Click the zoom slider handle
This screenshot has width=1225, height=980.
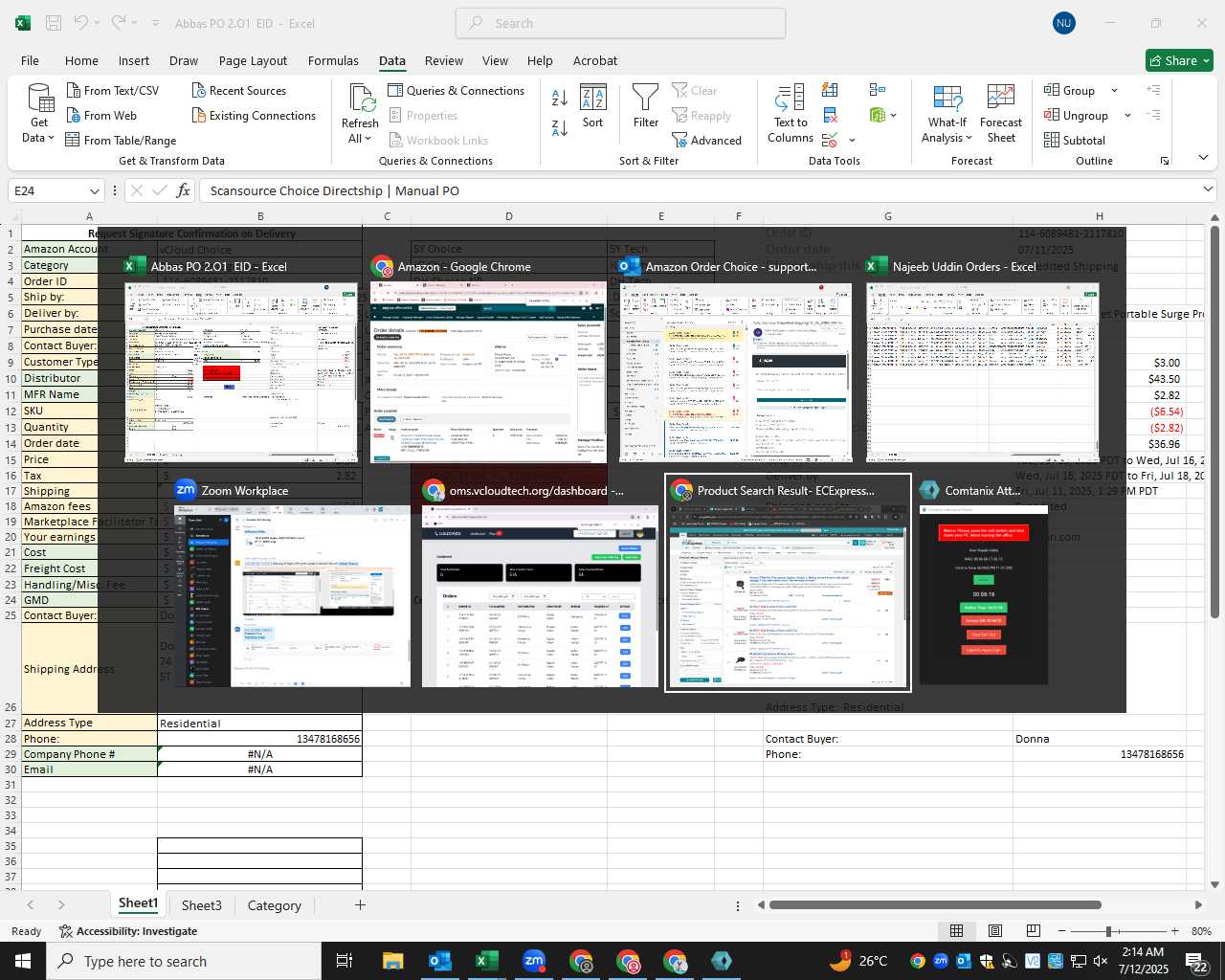[x=1108, y=931]
